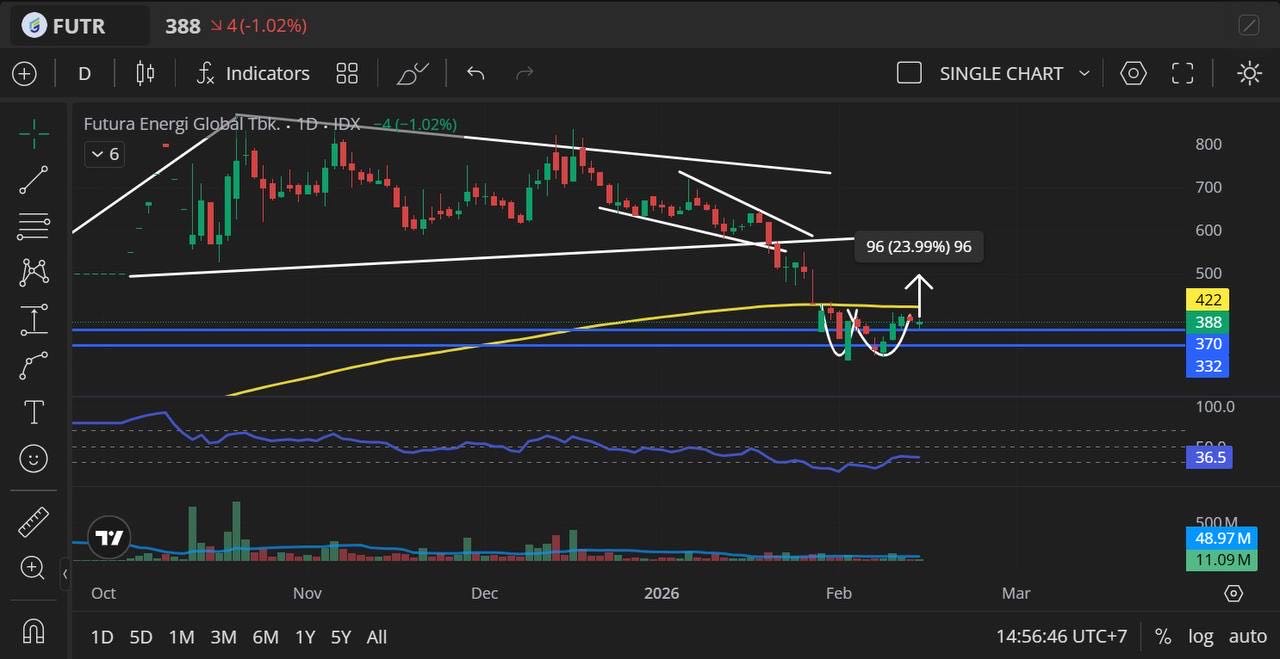
Task: Select the crosshair cursor tool
Action: pyautogui.click(x=34, y=133)
